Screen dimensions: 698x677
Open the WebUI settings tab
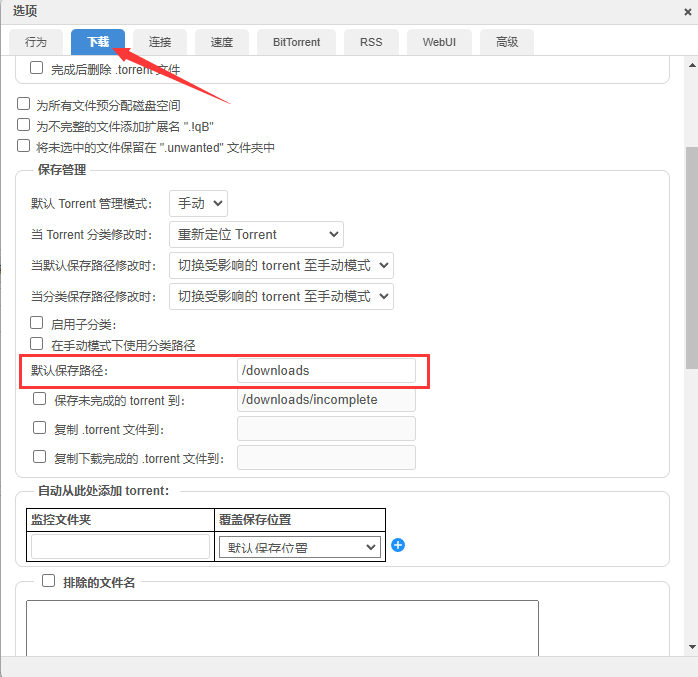[440, 42]
